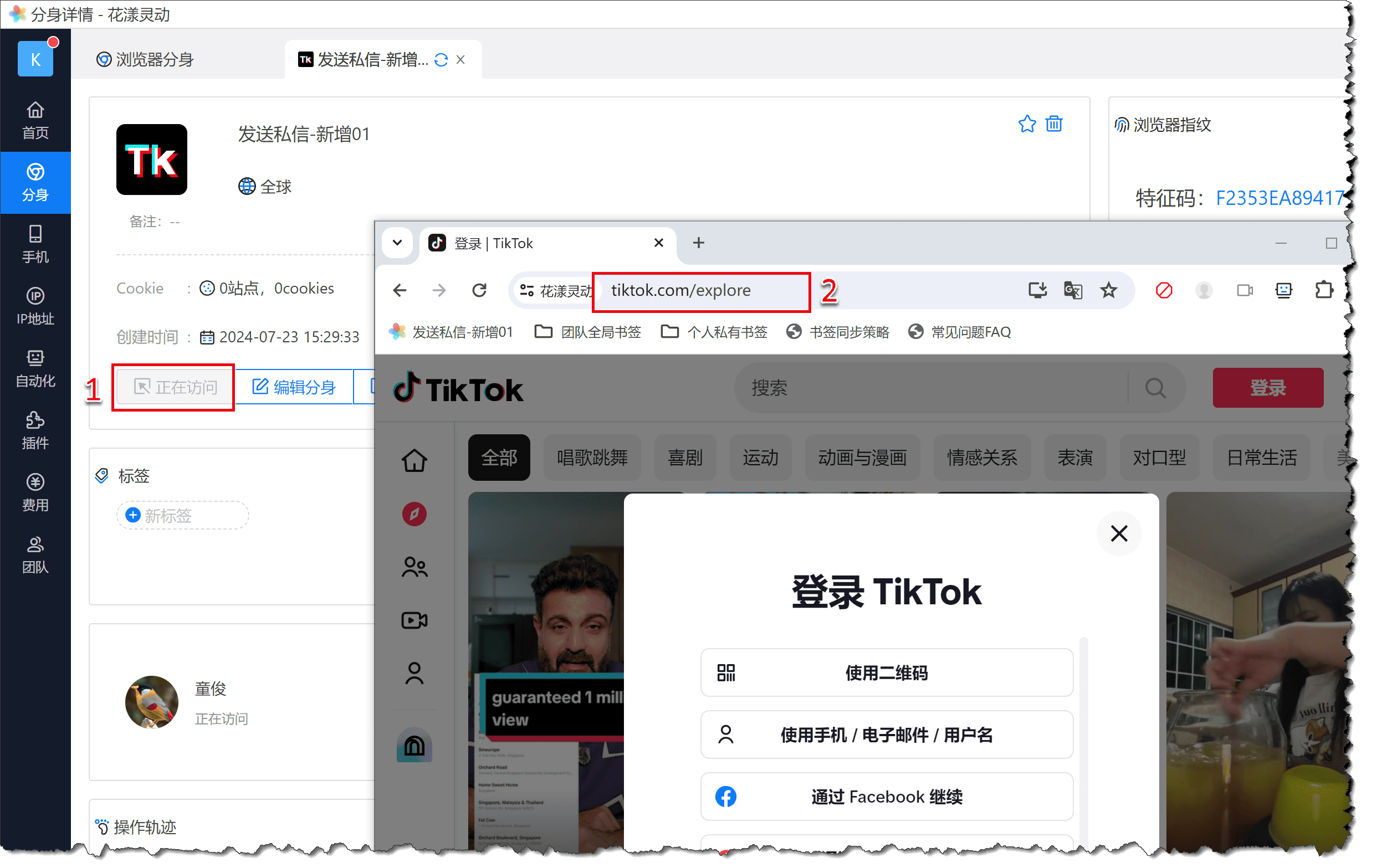1377x868 pixels.
Task: Open TikTok explore compass icon
Action: (414, 514)
